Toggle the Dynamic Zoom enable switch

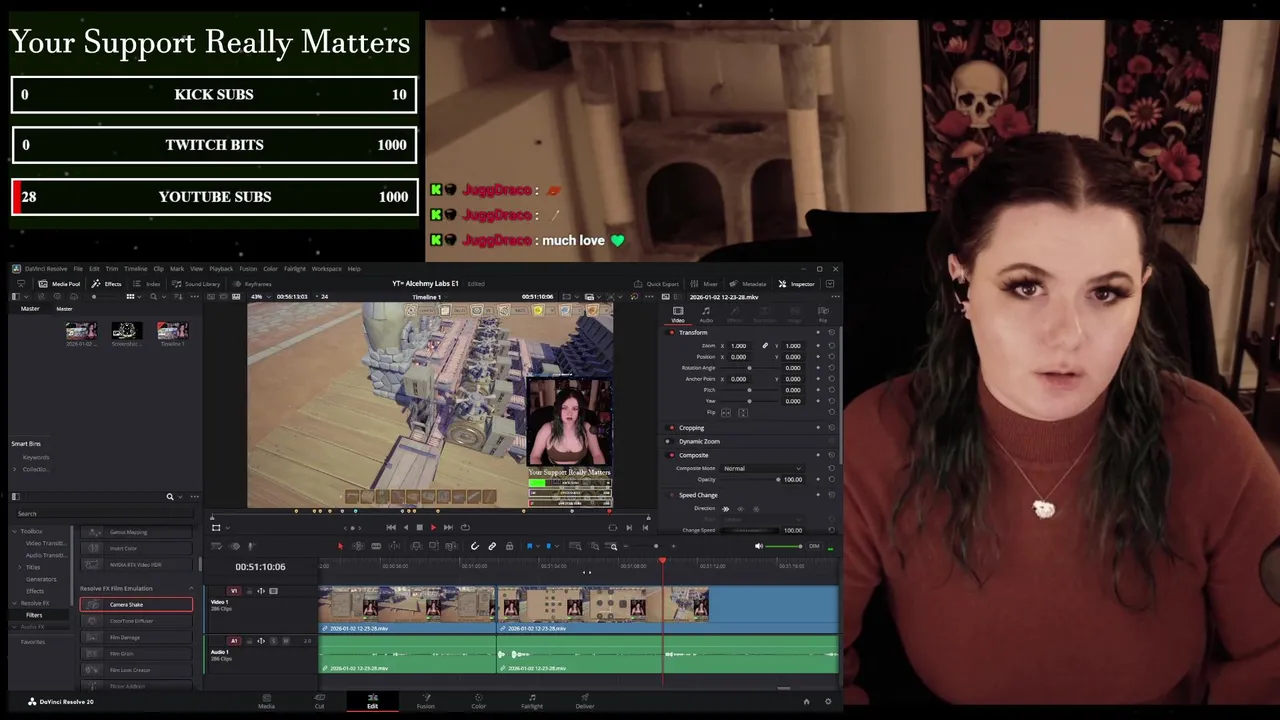pyautogui.click(x=671, y=441)
